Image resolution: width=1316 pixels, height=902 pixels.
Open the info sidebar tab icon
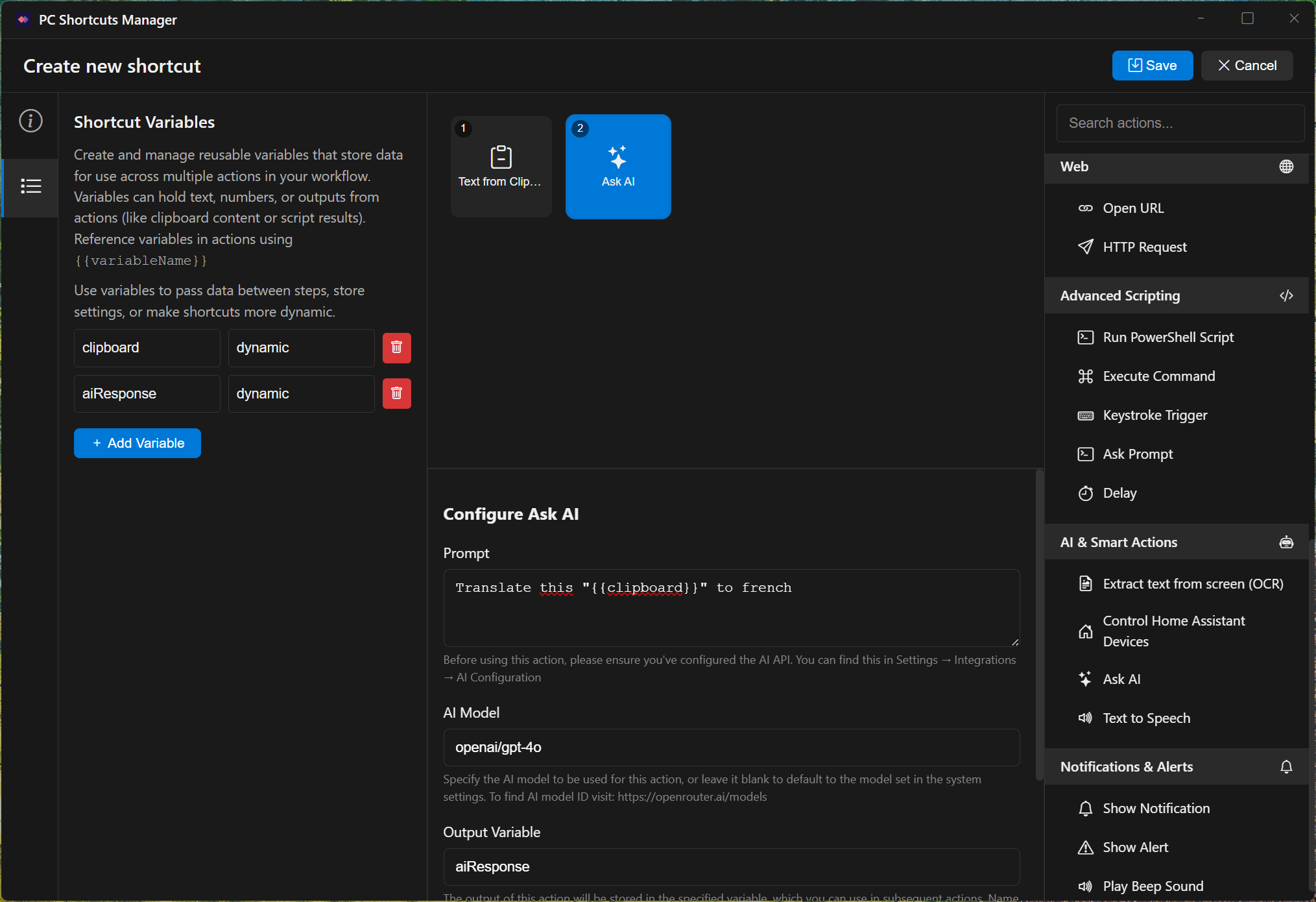click(30, 121)
